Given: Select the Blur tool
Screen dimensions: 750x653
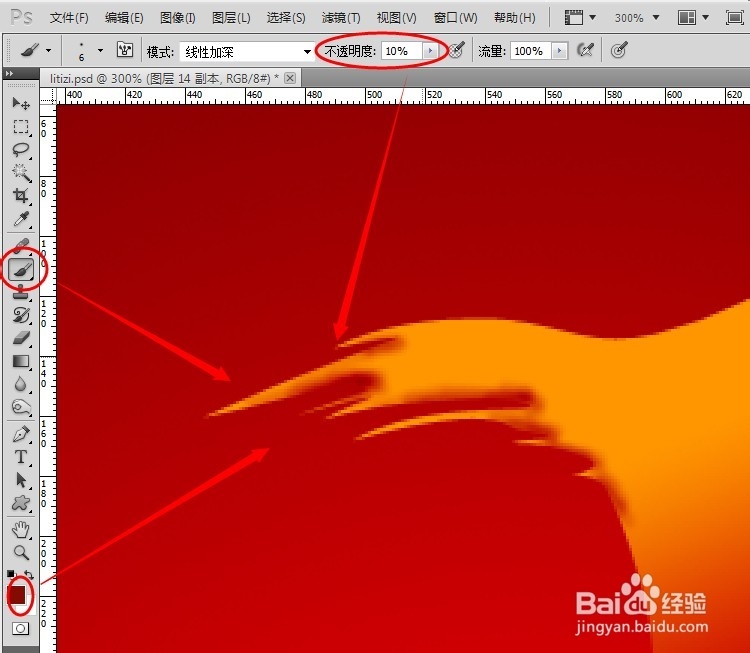Looking at the screenshot, I should click(x=21, y=384).
